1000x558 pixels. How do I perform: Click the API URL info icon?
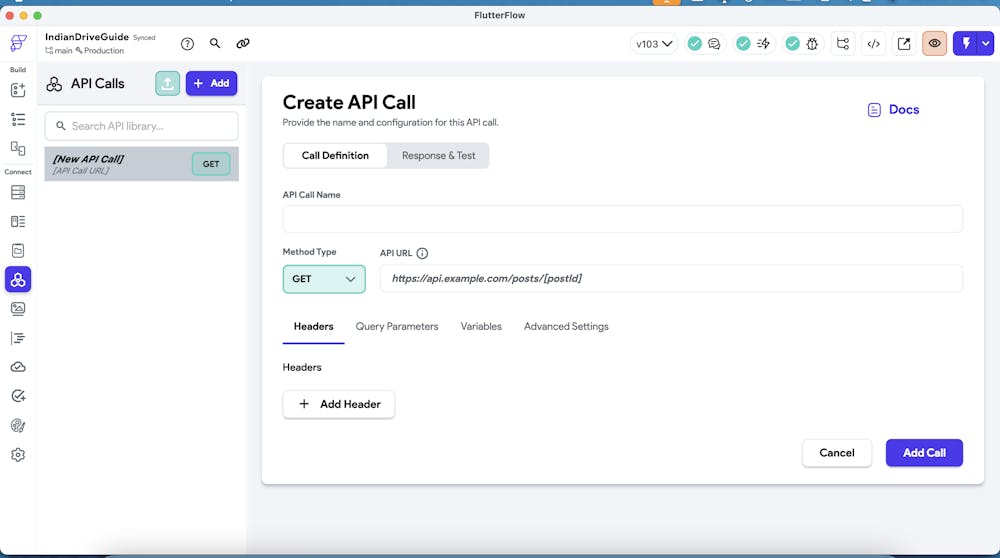point(422,253)
